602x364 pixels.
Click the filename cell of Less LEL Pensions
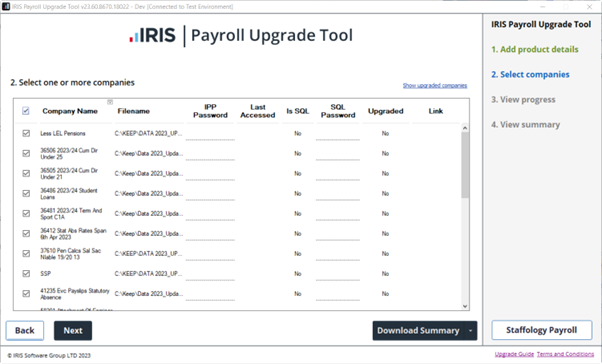tap(148, 133)
